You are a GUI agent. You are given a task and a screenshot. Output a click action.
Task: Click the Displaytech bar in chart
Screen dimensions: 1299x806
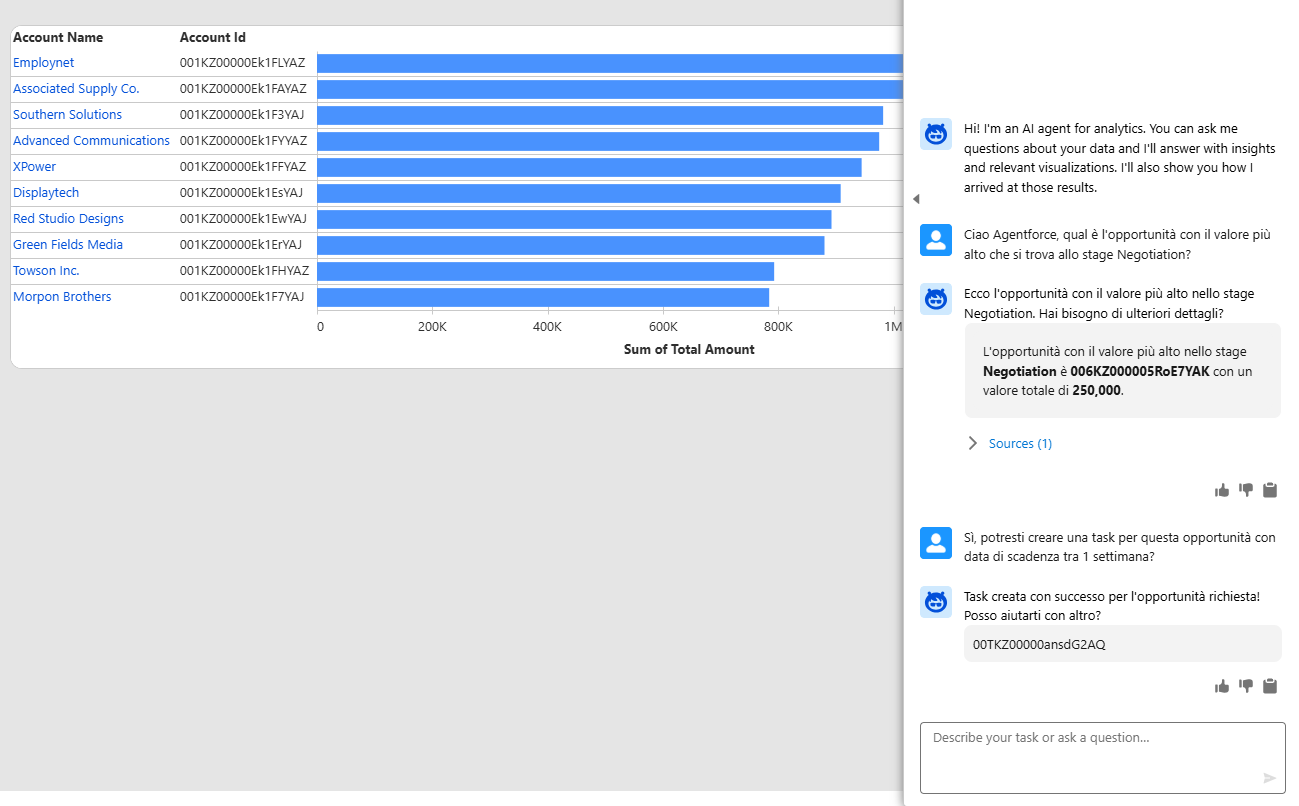[x=578, y=193]
